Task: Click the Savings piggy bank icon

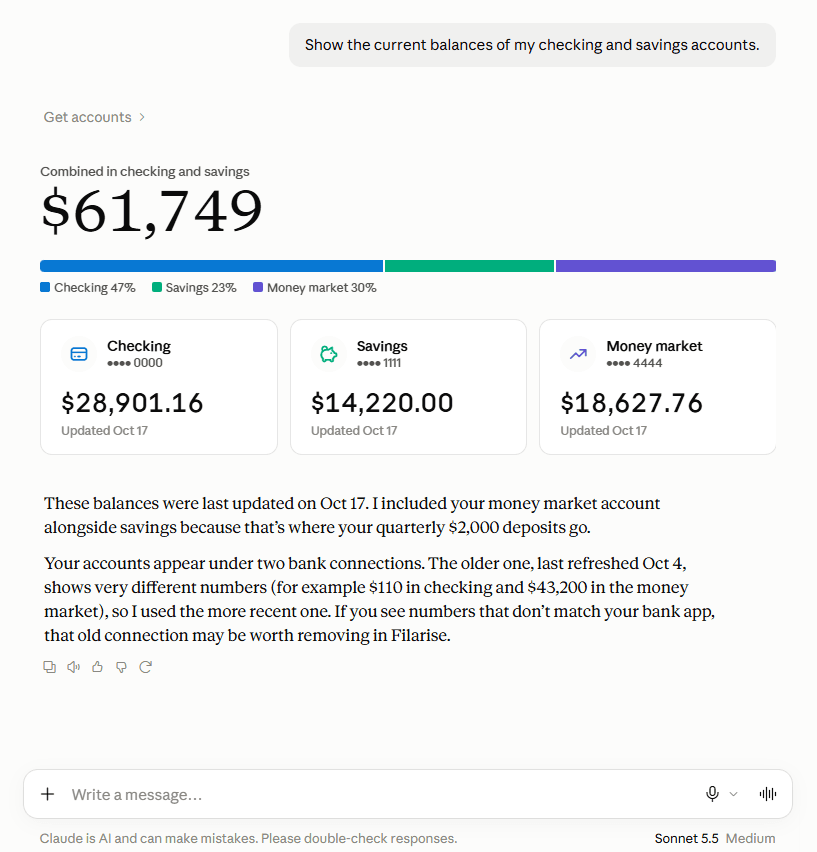Action: pyautogui.click(x=329, y=354)
